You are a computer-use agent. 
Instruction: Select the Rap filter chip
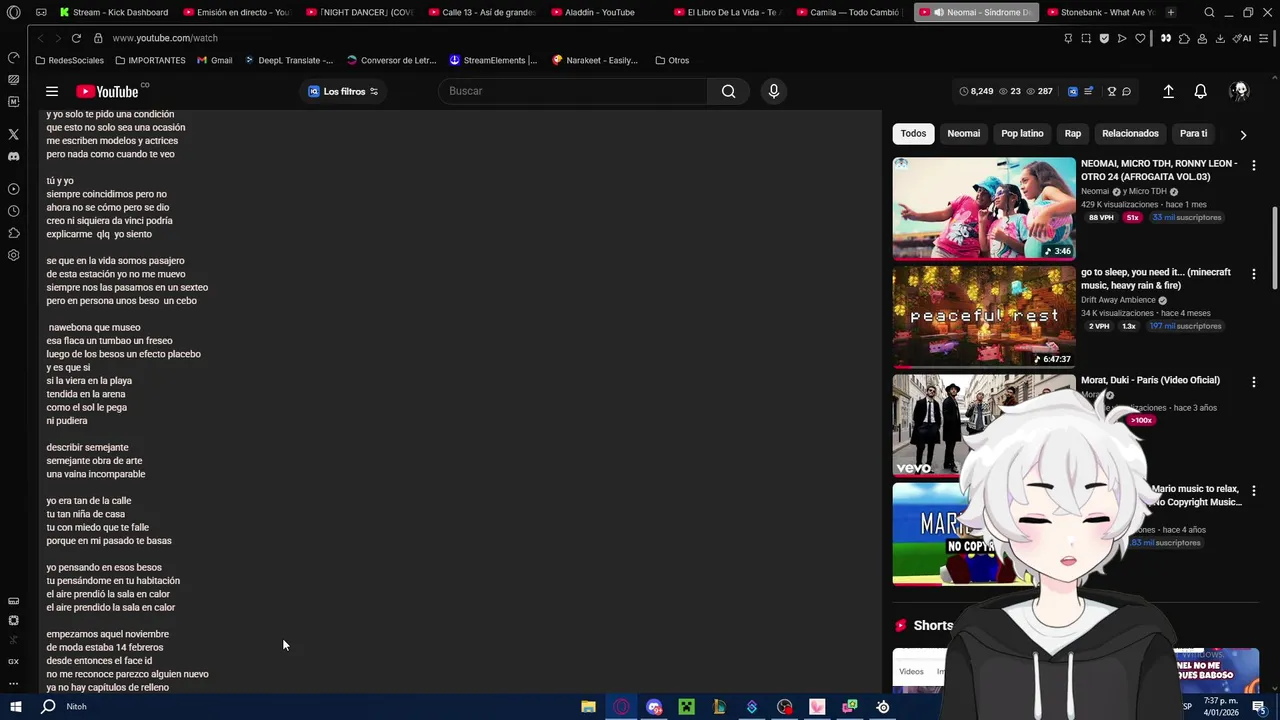point(1073,134)
